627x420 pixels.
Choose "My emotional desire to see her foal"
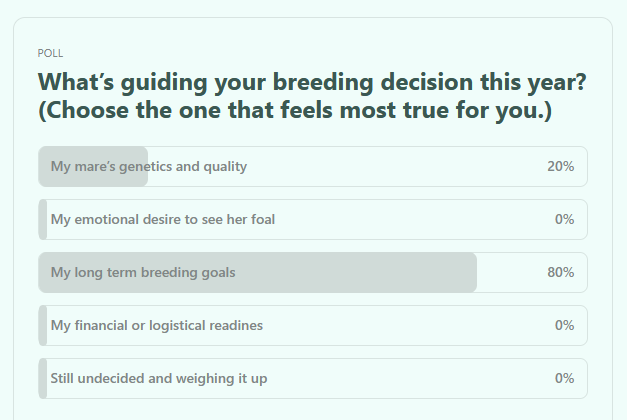[x=162, y=219]
